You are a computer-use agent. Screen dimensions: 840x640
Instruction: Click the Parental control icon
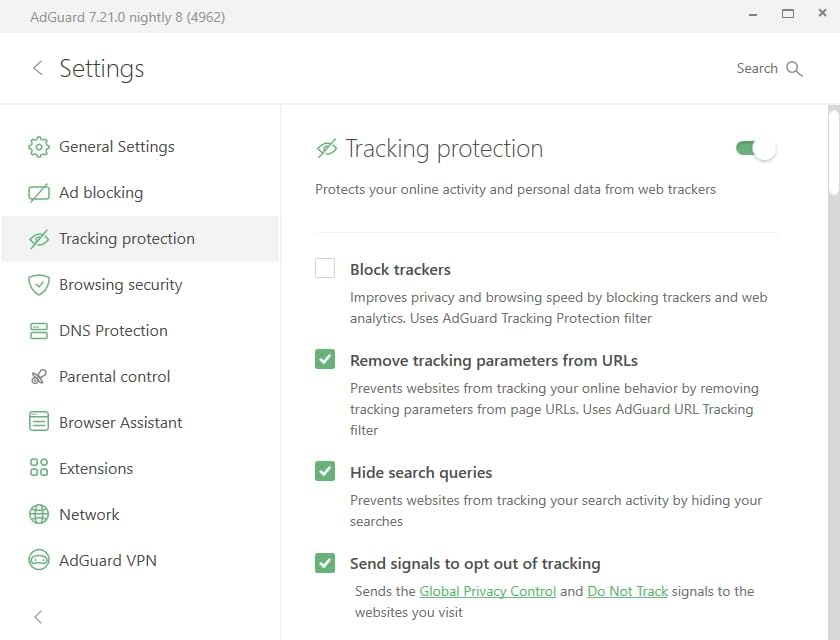coord(39,377)
